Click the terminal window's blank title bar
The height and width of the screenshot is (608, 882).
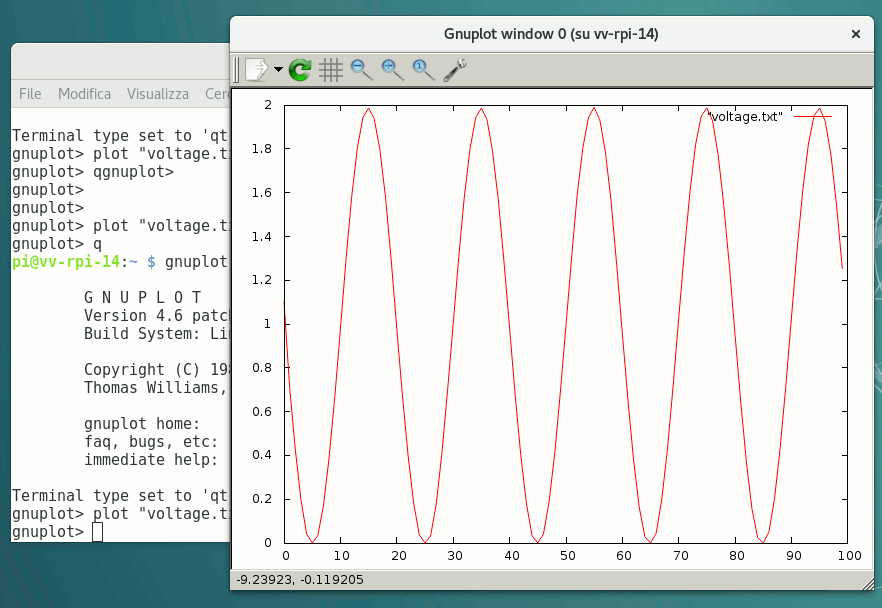point(120,62)
